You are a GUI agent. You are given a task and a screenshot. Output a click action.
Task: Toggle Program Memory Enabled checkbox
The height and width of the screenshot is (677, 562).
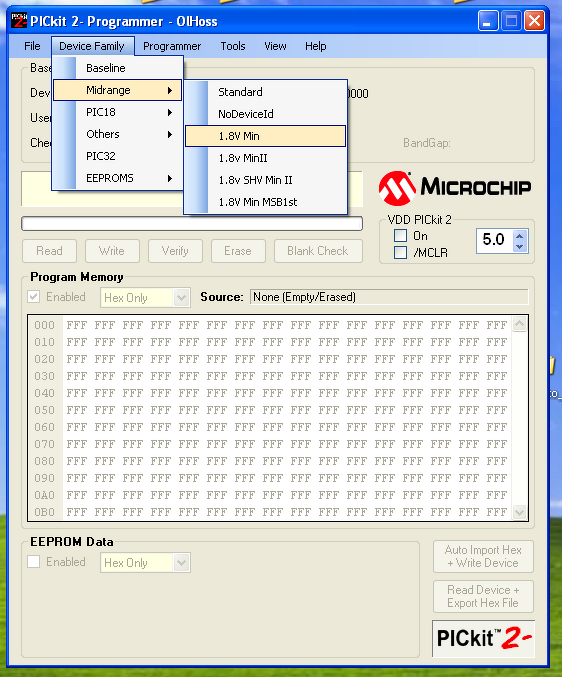[34, 297]
